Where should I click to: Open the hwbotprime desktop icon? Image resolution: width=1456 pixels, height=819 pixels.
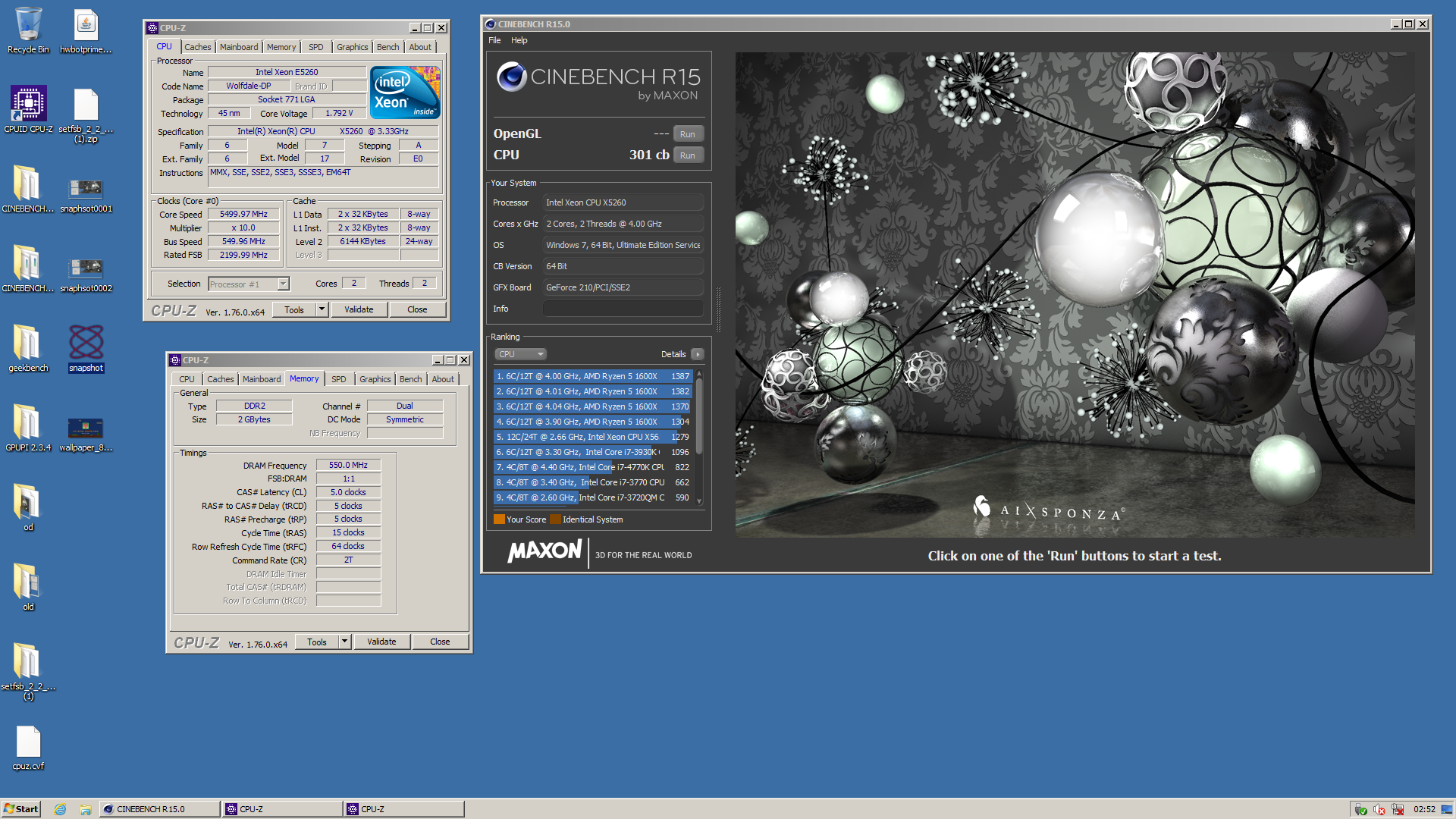(86, 30)
